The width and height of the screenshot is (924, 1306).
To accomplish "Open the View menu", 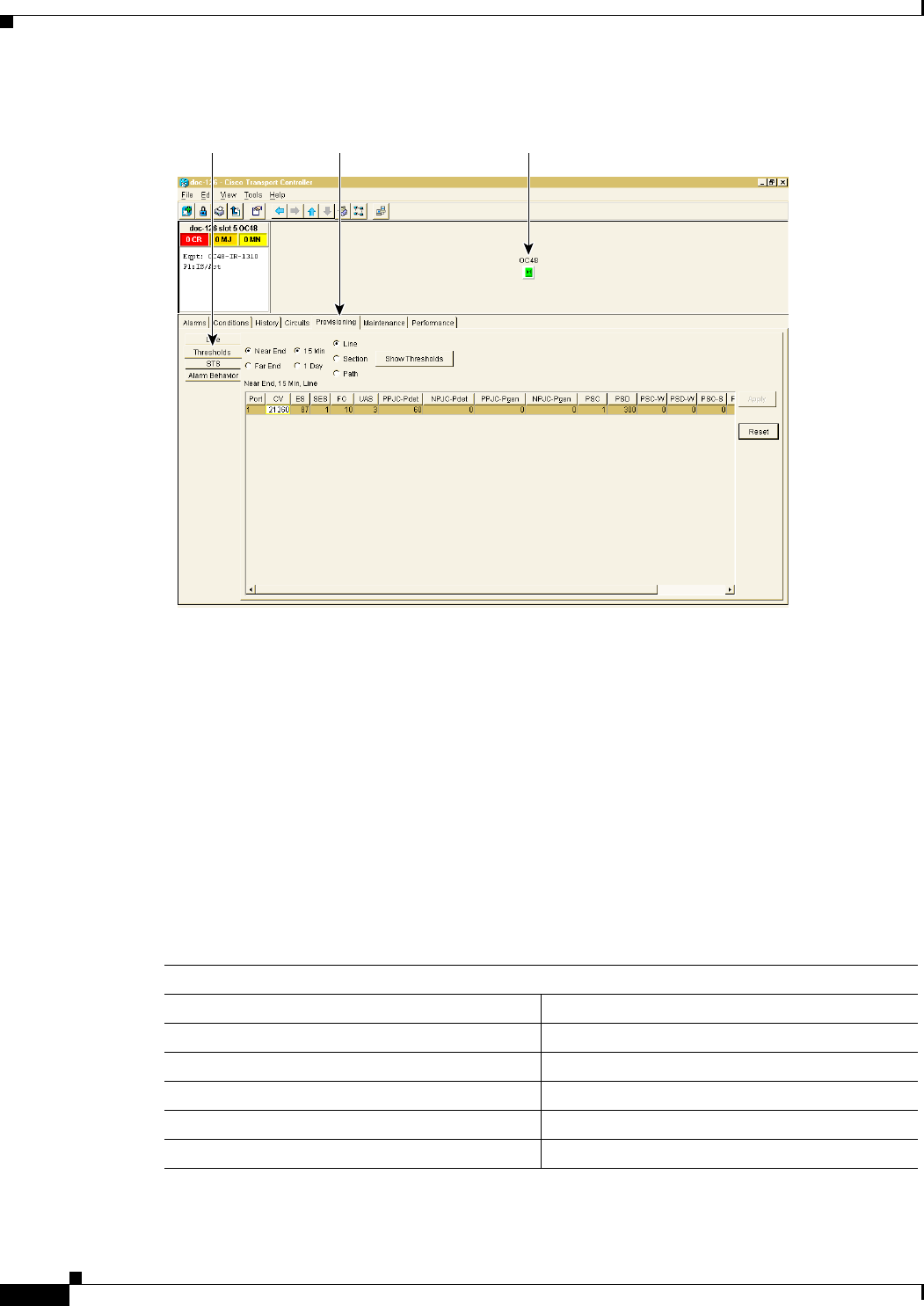I will click(229, 195).
